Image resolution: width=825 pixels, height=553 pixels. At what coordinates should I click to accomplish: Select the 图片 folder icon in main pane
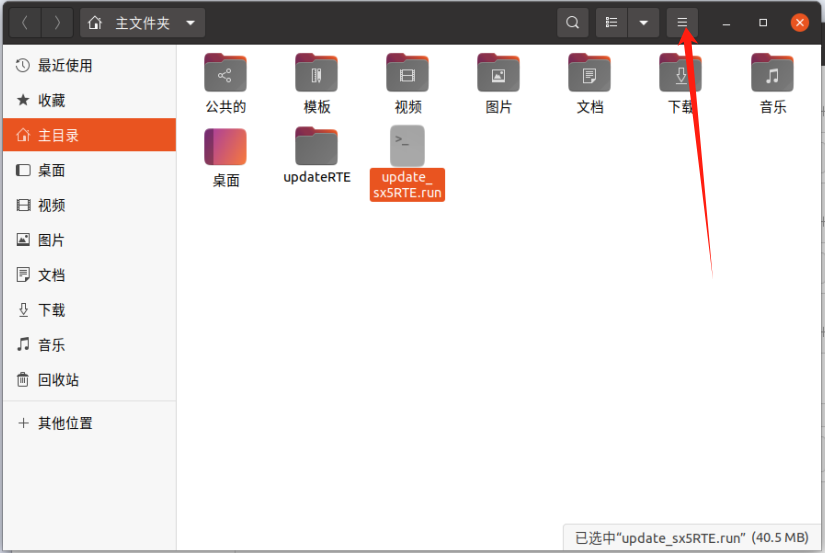[498, 73]
